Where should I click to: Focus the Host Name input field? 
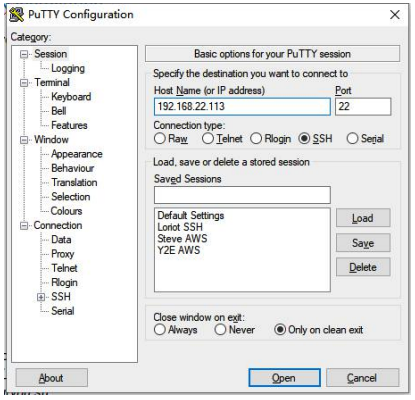242,107
